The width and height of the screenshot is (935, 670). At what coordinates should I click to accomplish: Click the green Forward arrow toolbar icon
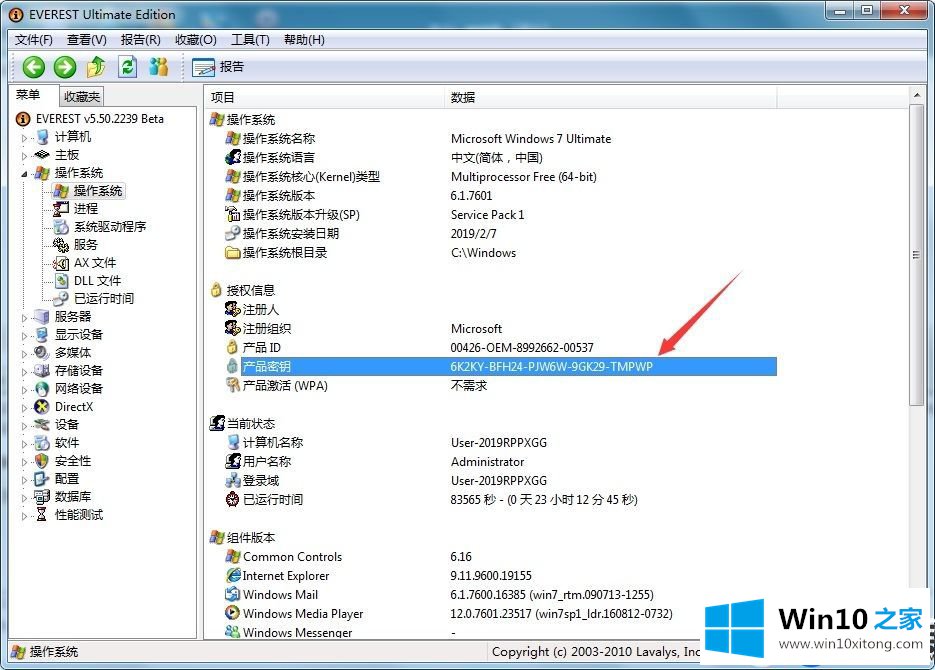pos(65,67)
